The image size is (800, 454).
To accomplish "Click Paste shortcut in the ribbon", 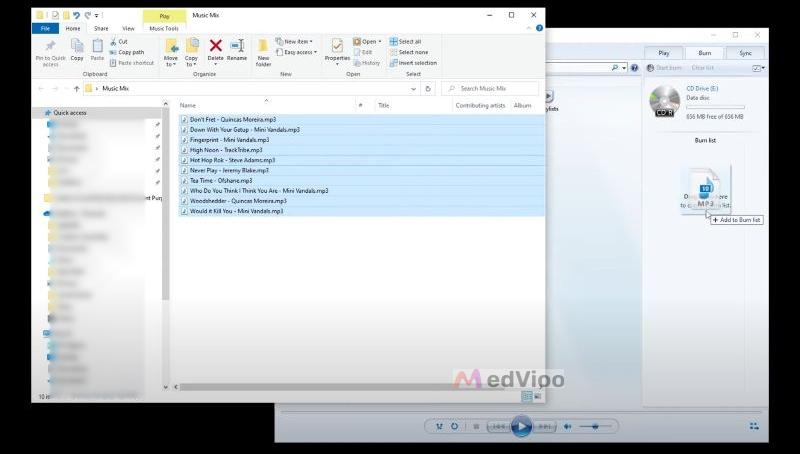I will click(132, 63).
